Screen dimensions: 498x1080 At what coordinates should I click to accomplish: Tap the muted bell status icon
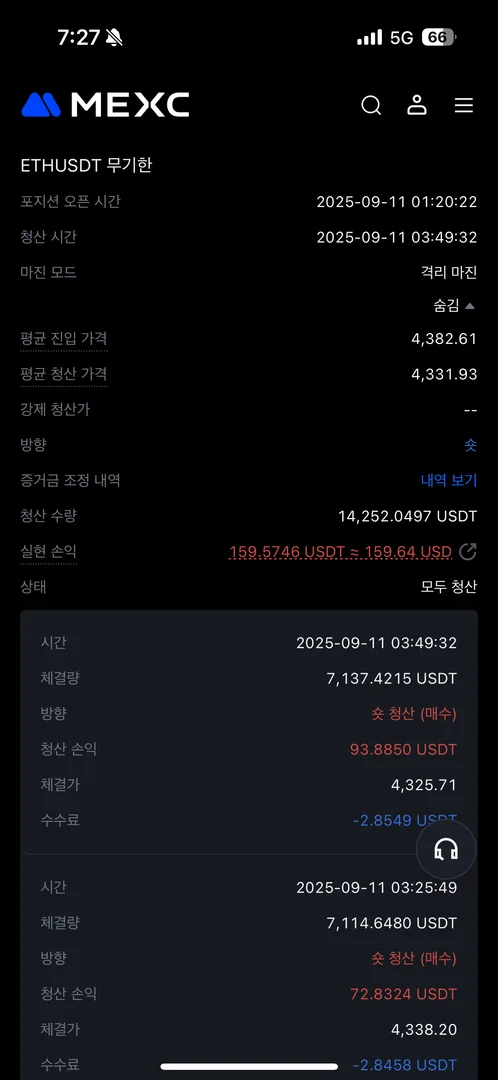click(114, 38)
